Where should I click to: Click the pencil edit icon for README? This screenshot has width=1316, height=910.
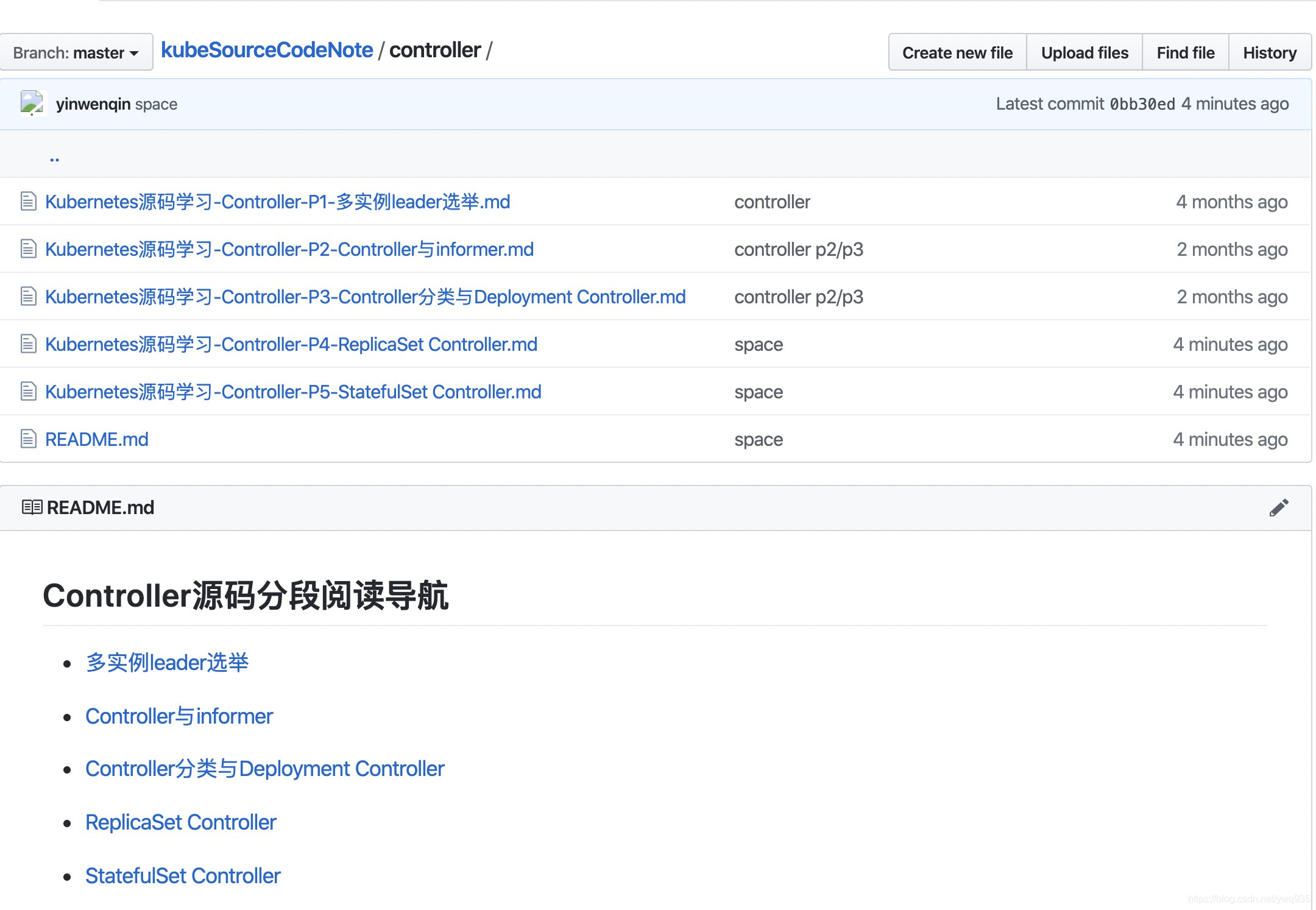tap(1279, 507)
